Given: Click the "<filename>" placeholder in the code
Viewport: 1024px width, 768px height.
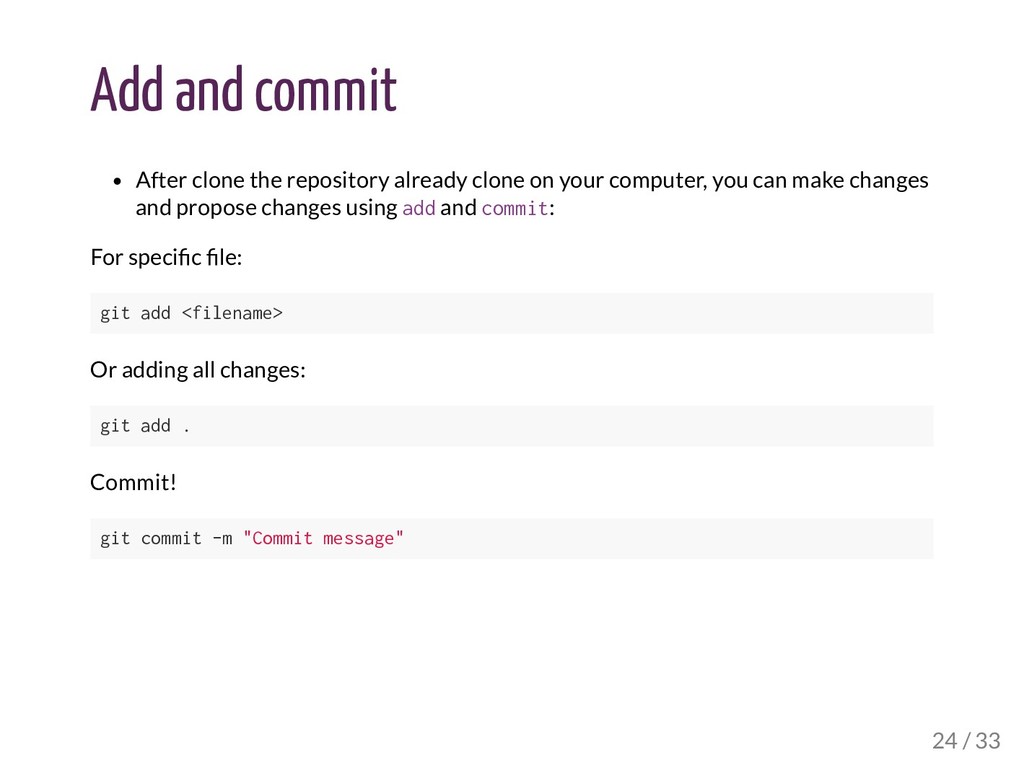Looking at the screenshot, I should (x=232, y=314).
